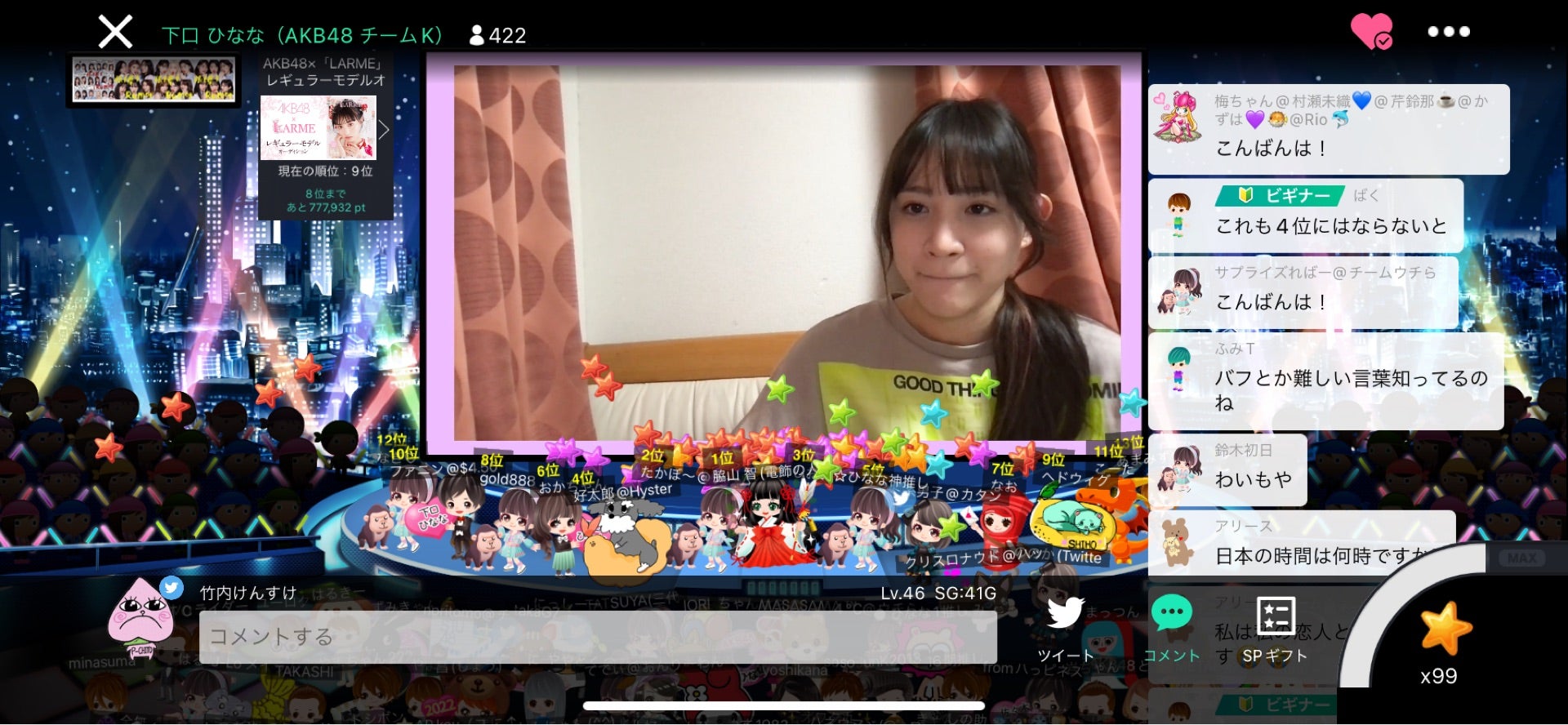Open アリース teddy bear avatar
The height and width of the screenshot is (725, 1568).
[x=1177, y=542]
